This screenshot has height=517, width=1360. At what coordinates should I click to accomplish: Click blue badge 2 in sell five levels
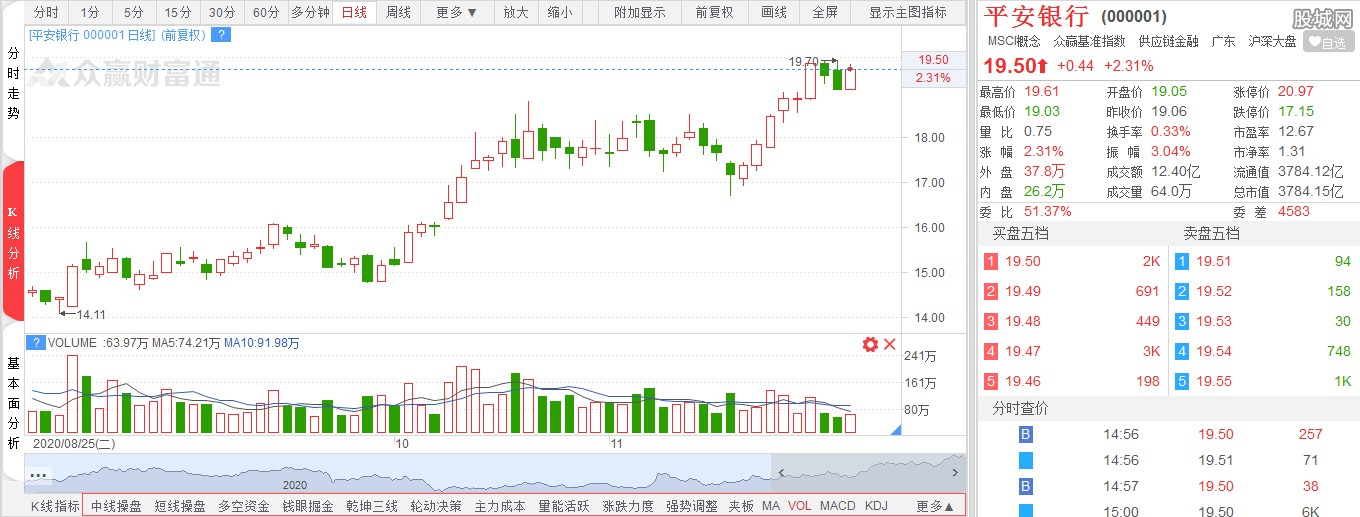tap(1182, 292)
